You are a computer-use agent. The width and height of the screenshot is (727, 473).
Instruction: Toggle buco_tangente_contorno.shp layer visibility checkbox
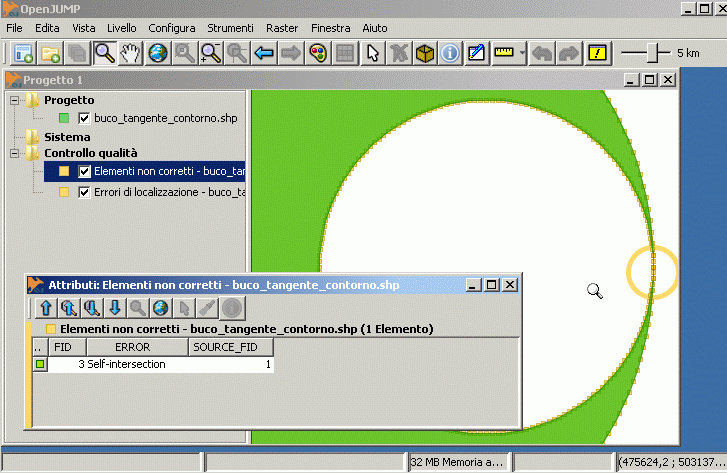(84, 118)
